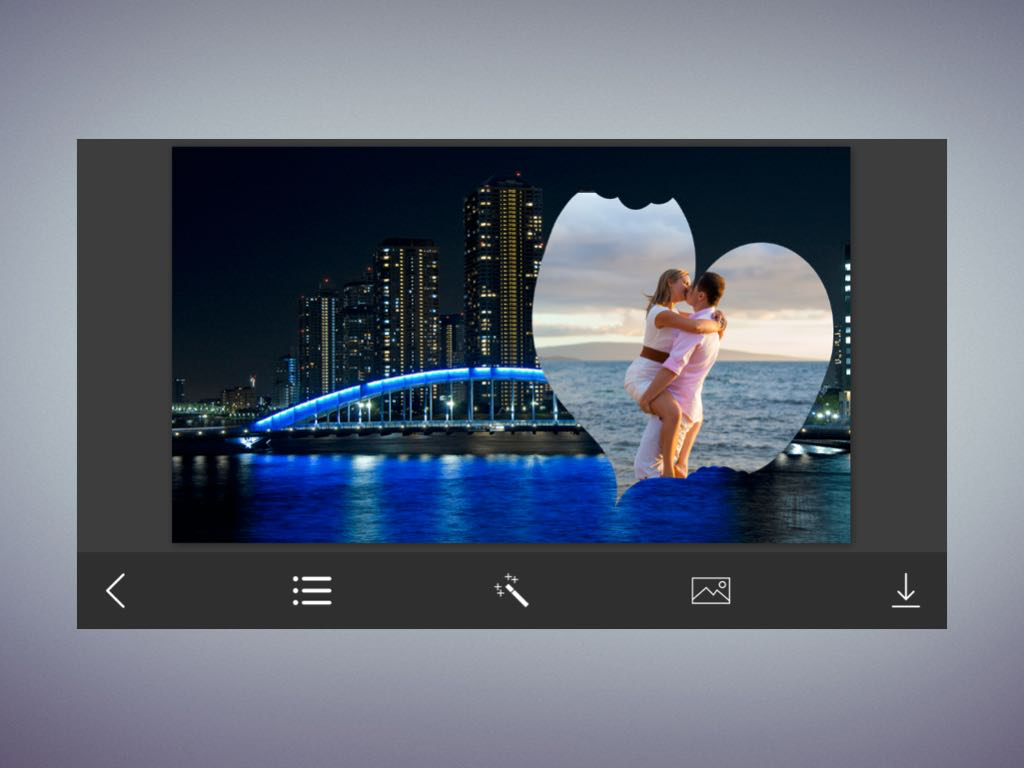Go back with the left arrow icon
The height and width of the screenshot is (768, 1024).
click(x=116, y=590)
